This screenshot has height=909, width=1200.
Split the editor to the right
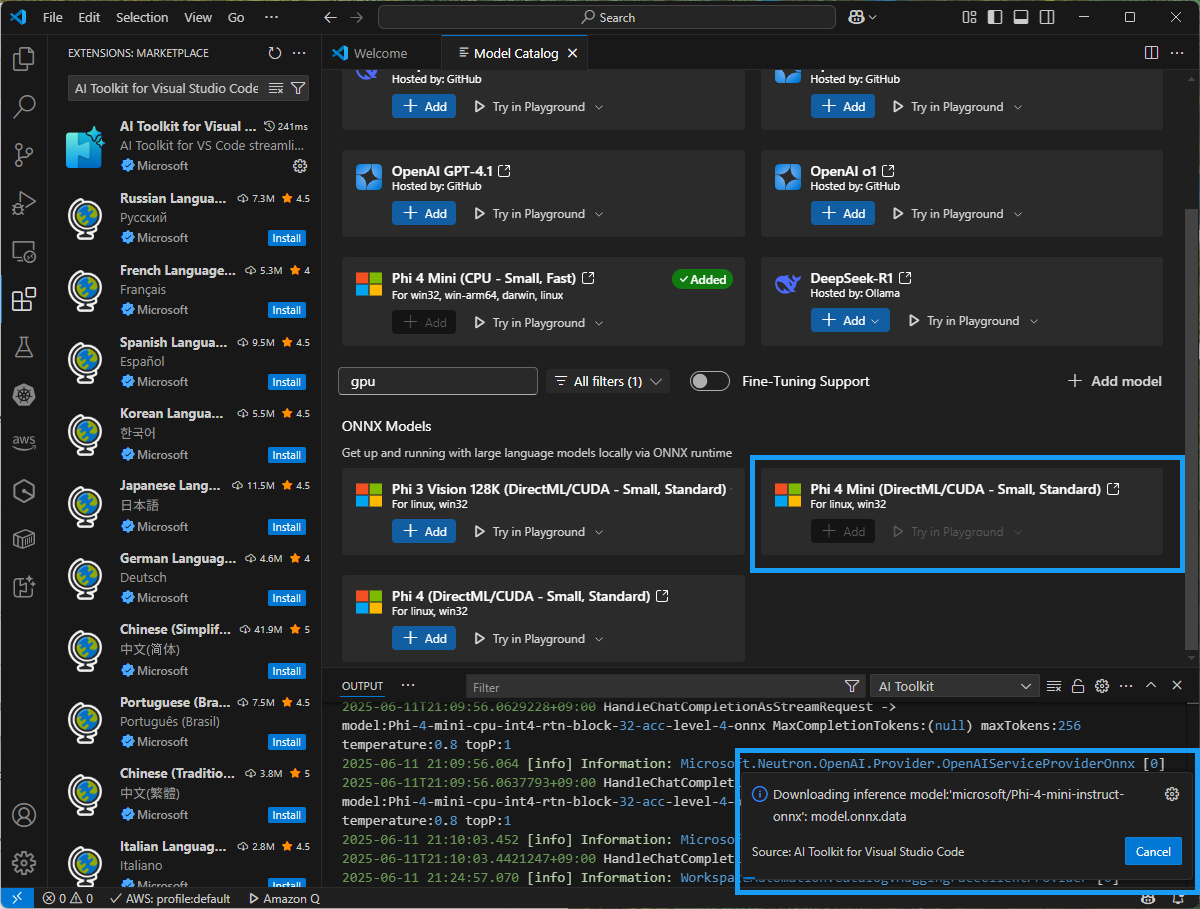pos(1151,53)
